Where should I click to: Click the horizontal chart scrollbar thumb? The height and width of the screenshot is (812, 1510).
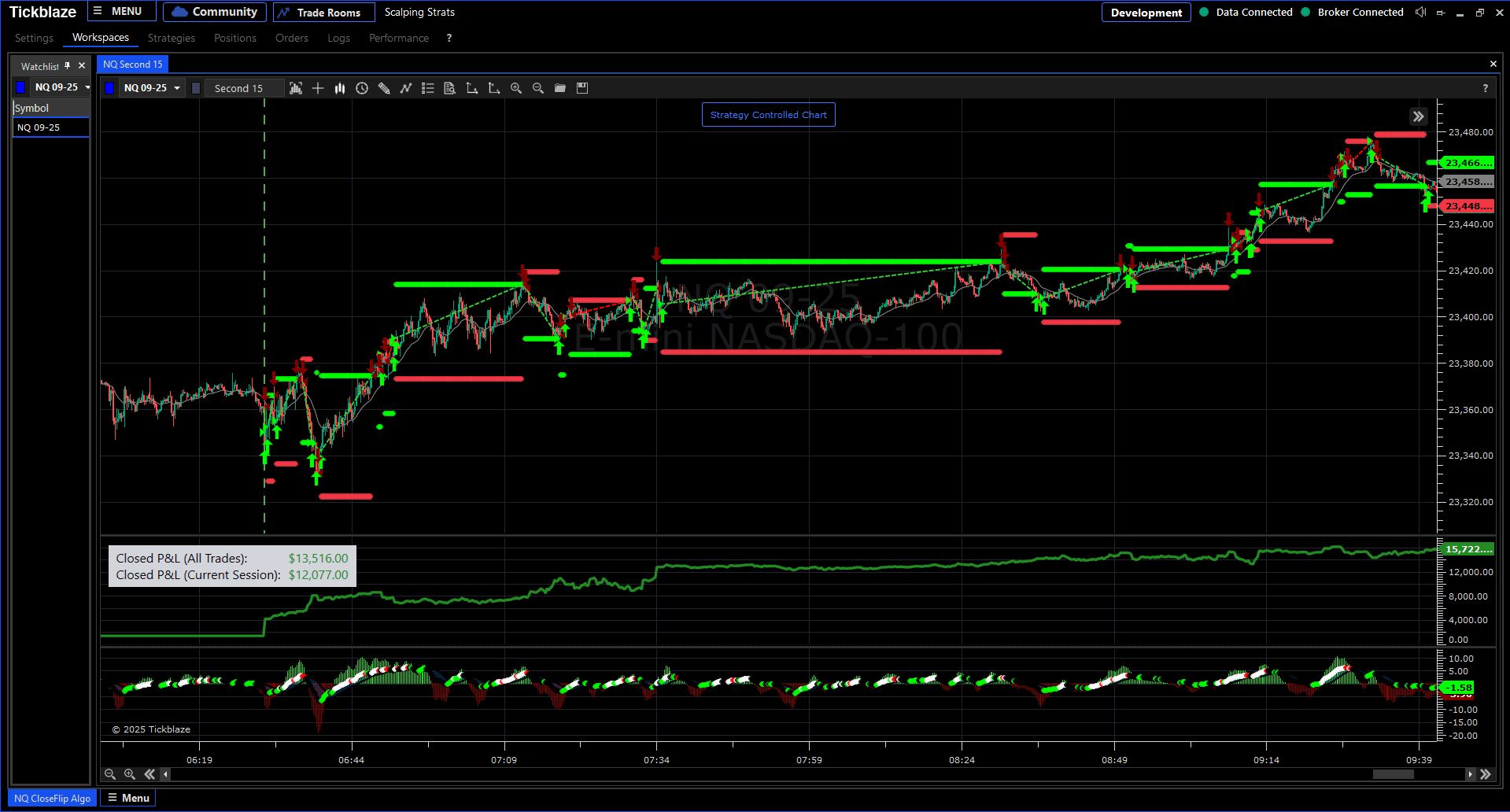(x=1393, y=774)
